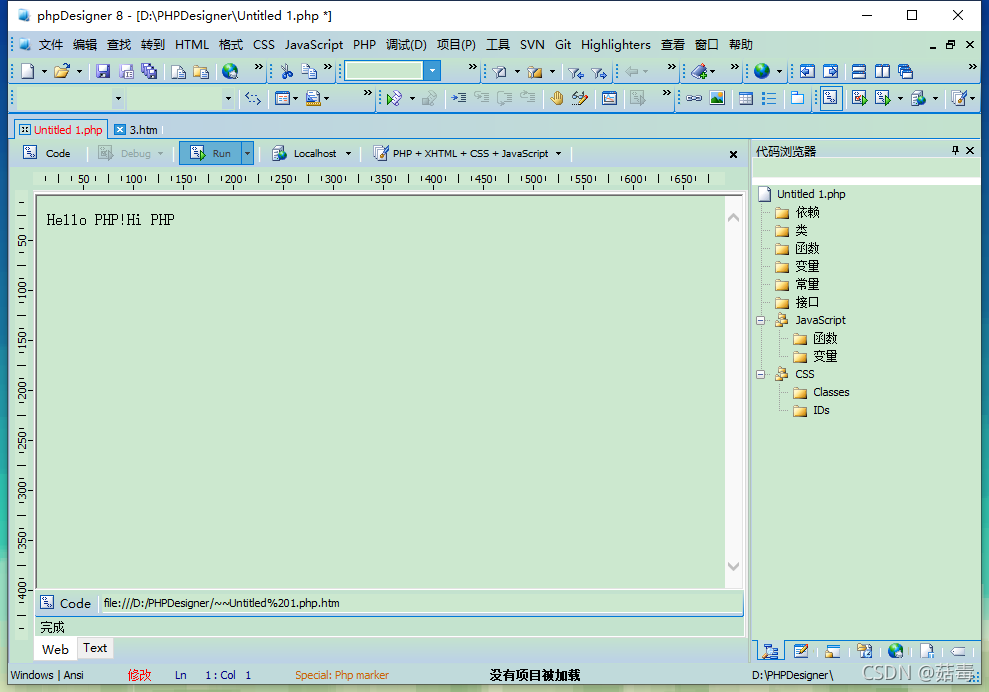Select the 函数 folder under JavaScript
Viewport: 989px width, 692px height.
(x=824, y=339)
